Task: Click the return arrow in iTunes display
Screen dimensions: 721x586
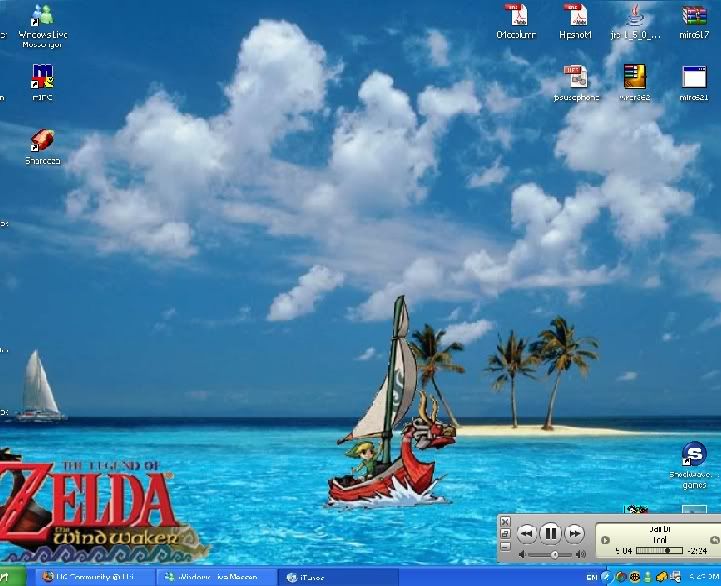Action: coord(715,540)
